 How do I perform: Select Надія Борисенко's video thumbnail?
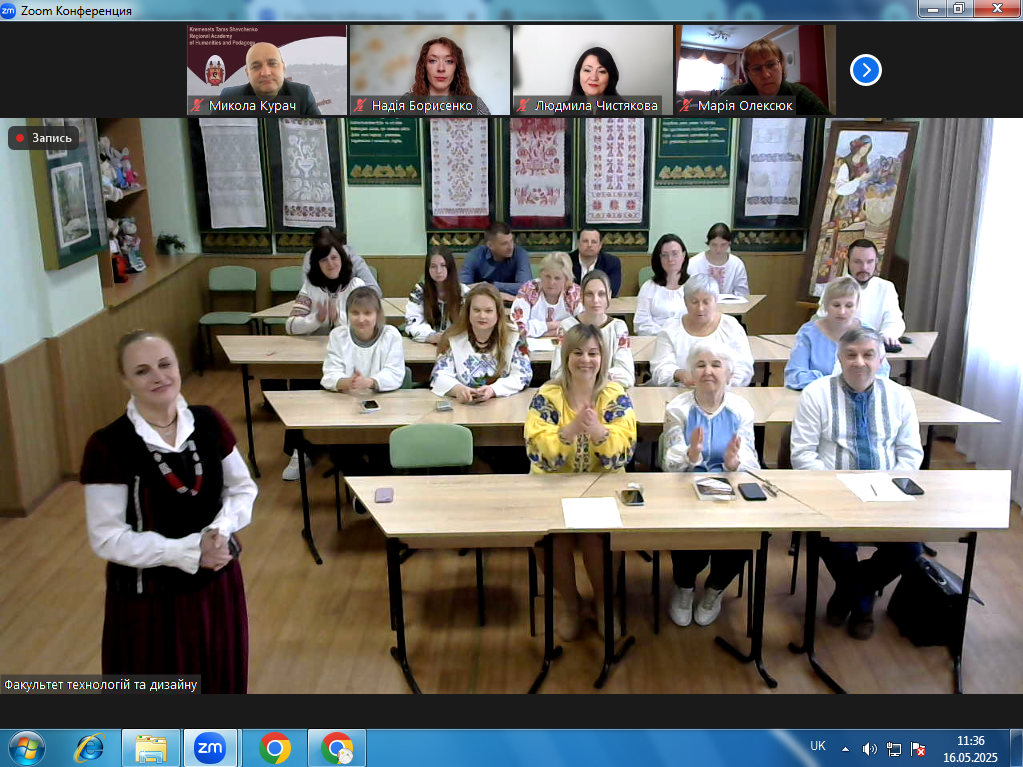(x=429, y=69)
